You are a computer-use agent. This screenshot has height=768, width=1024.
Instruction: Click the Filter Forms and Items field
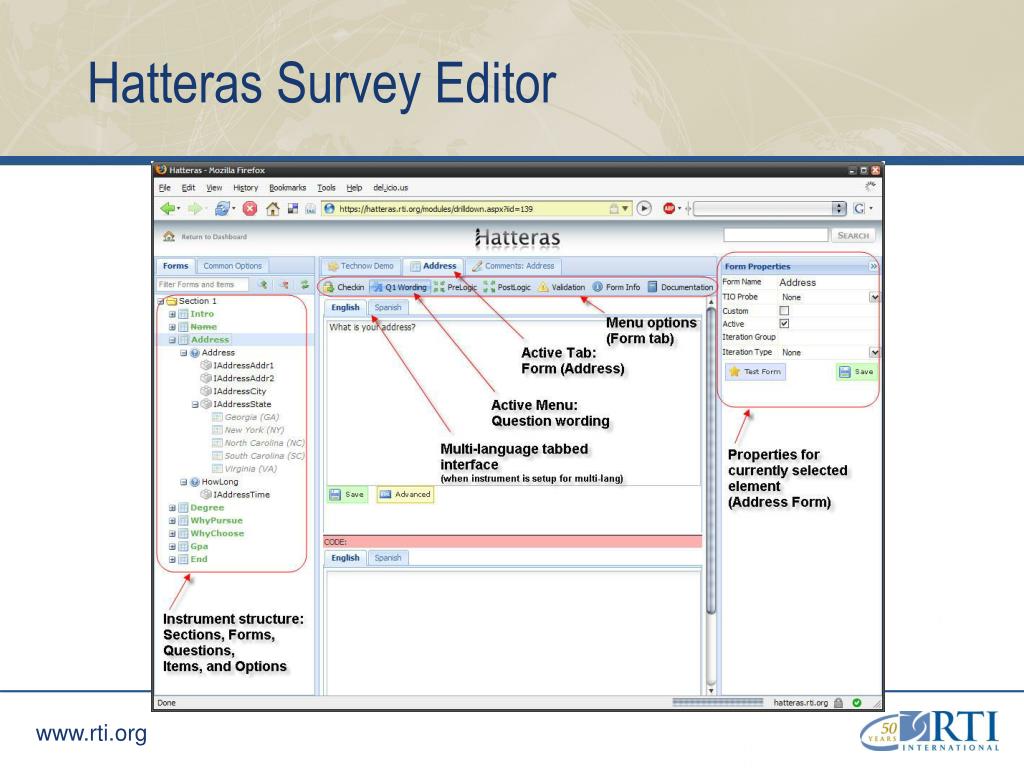tap(202, 284)
